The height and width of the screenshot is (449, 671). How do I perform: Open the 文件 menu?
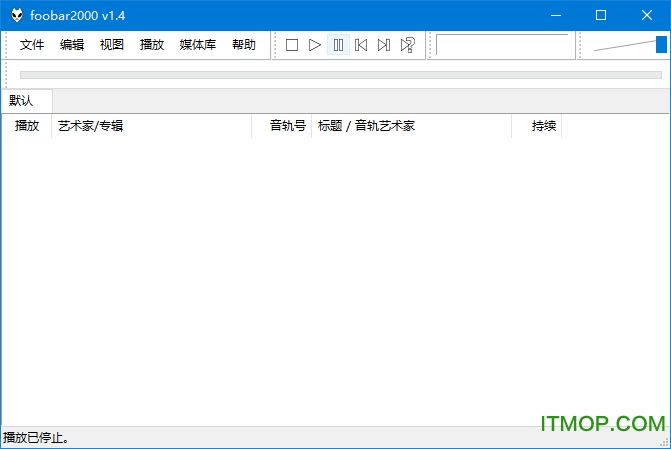pyautogui.click(x=32, y=45)
